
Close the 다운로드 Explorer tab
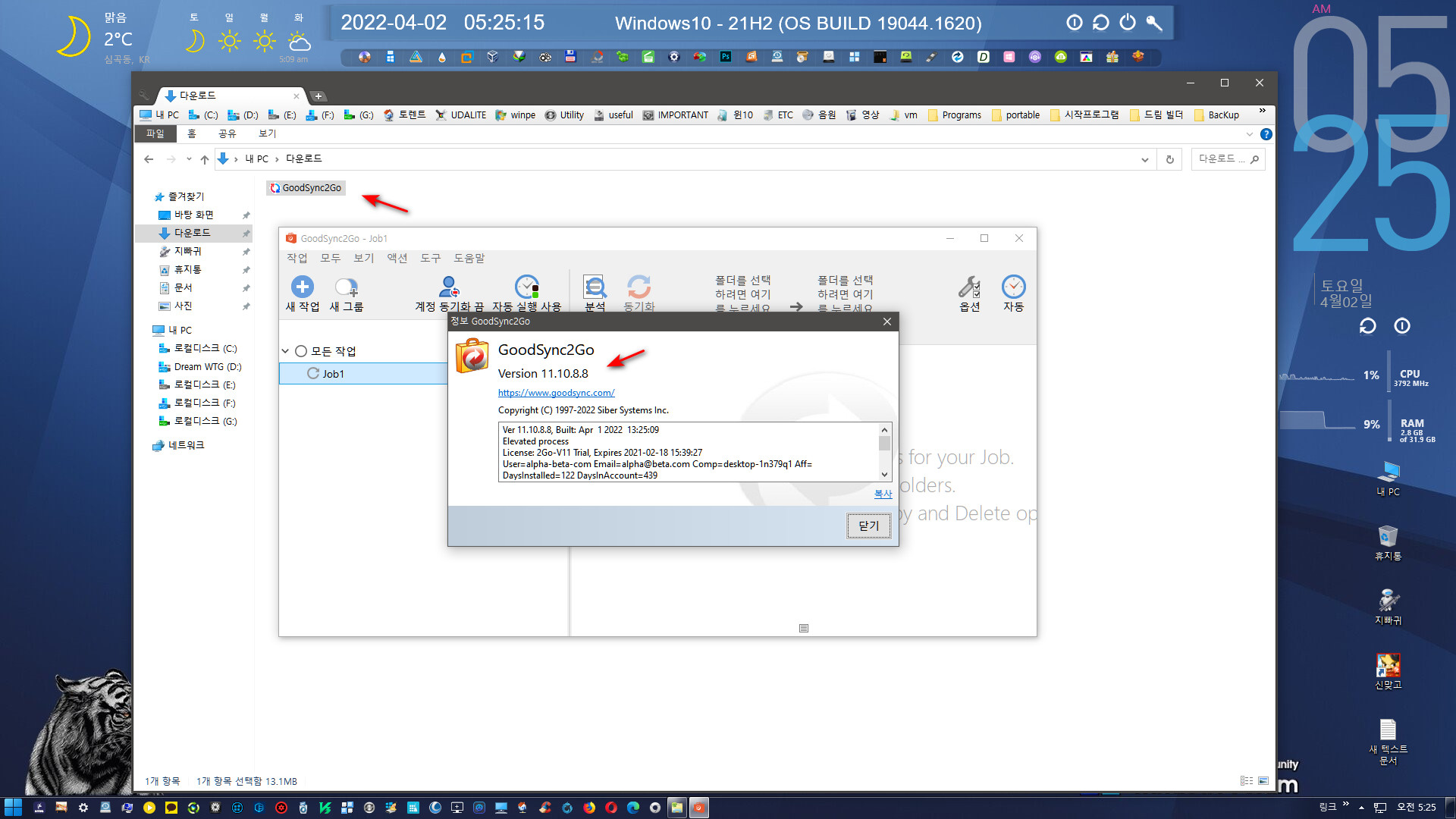tap(296, 96)
